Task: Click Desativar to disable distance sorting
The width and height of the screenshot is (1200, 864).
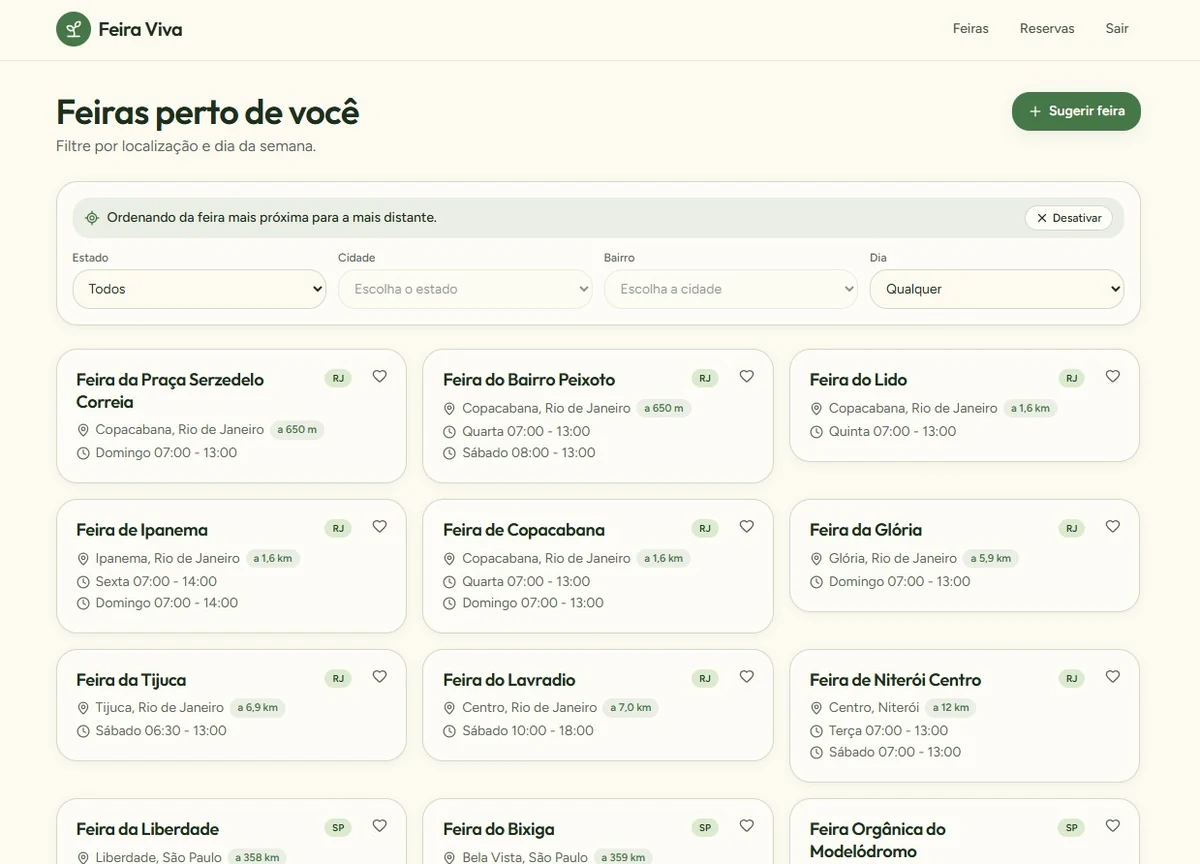Action: click(x=1069, y=218)
